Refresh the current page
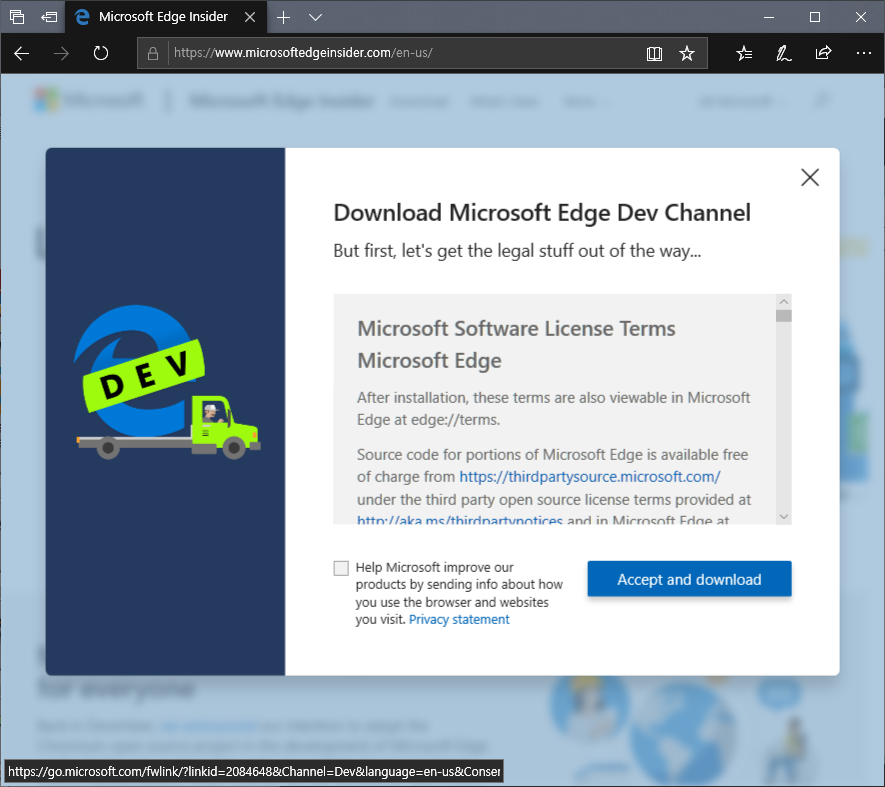 100,54
